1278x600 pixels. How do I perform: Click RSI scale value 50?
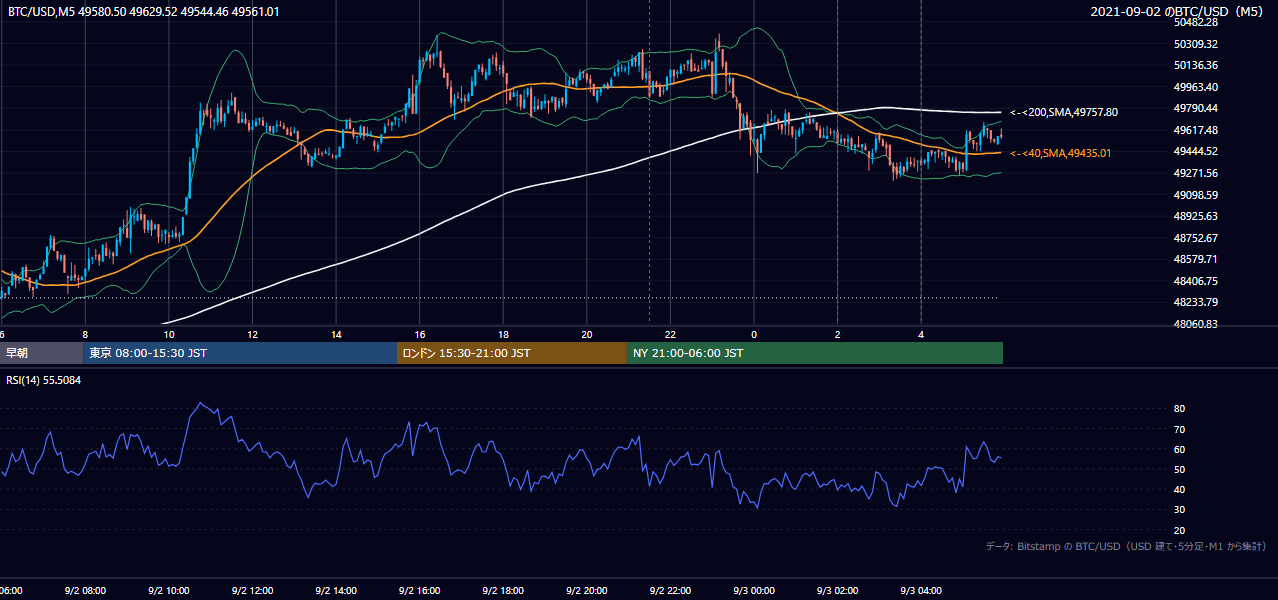1179,469
